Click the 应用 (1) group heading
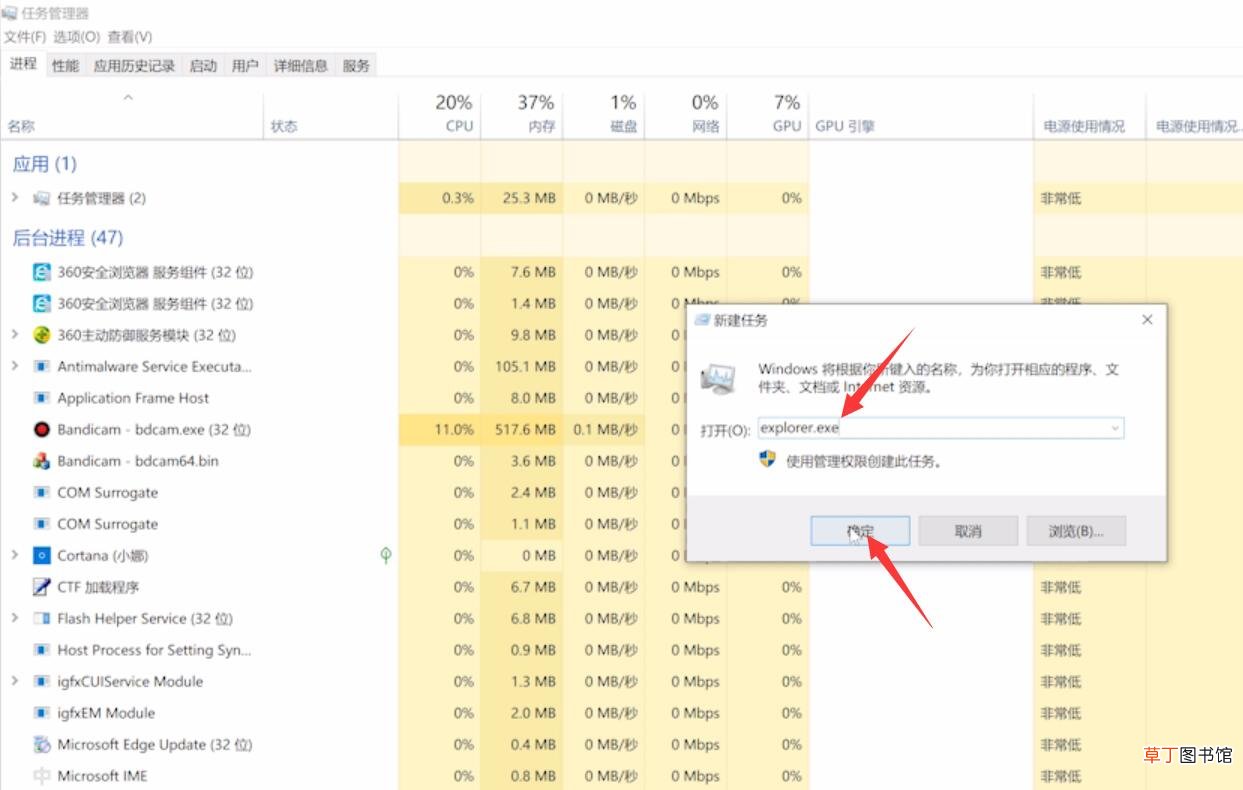This screenshot has width=1243, height=790. click(x=44, y=164)
